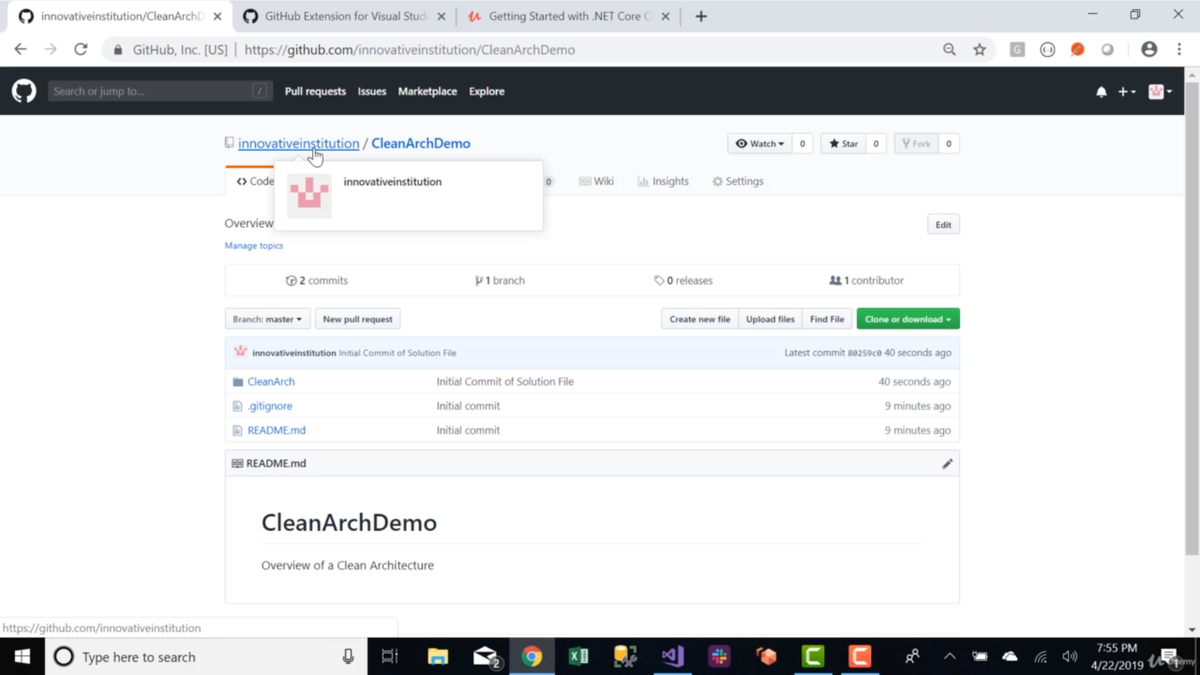This screenshot has width=1200, height=675.
Task: Open the Watch dropdown button
Action: pyautogui.click(x=760, y=144)
